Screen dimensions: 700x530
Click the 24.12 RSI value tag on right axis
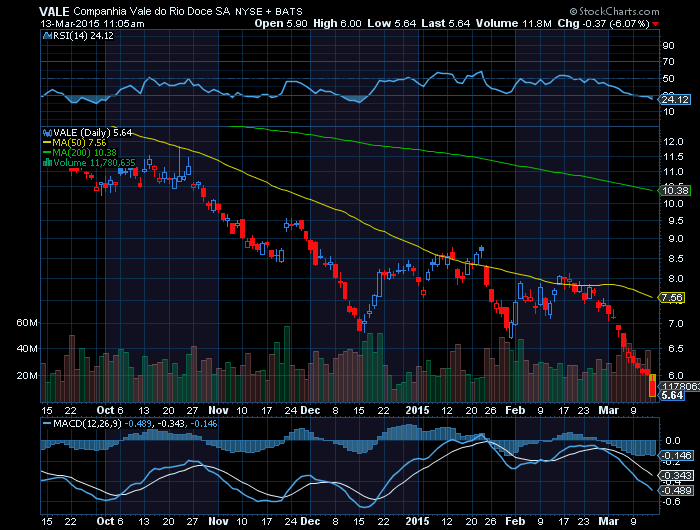[675, 99]
